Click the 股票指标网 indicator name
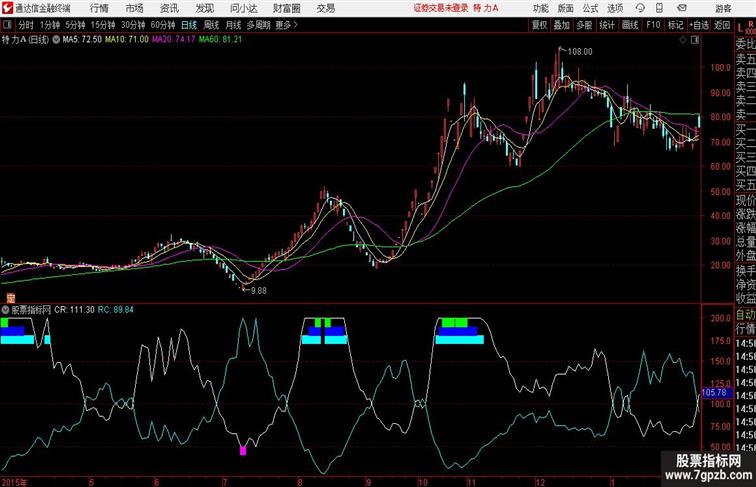The width and height of the screenshot is (756, 487). coord(31,310)
